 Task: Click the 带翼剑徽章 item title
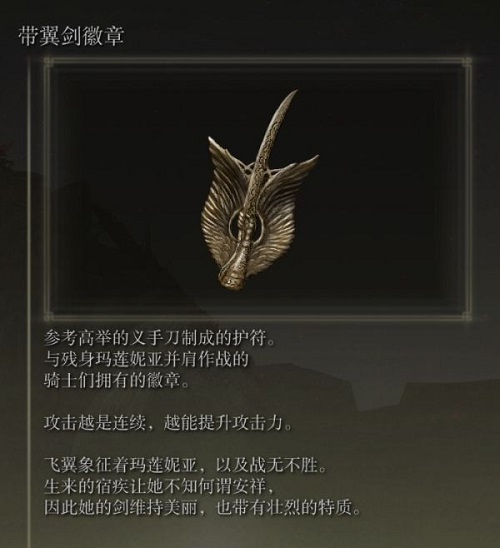coord(71,36)
